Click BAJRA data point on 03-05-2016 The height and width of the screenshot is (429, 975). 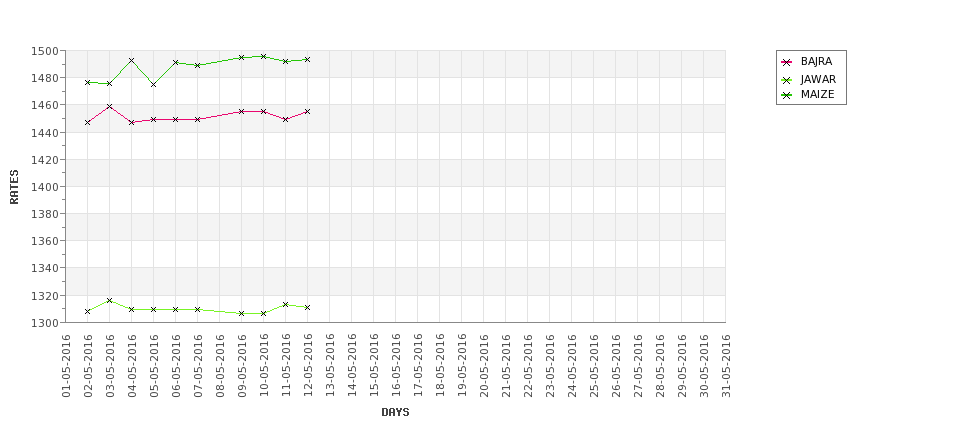point(109,106)
